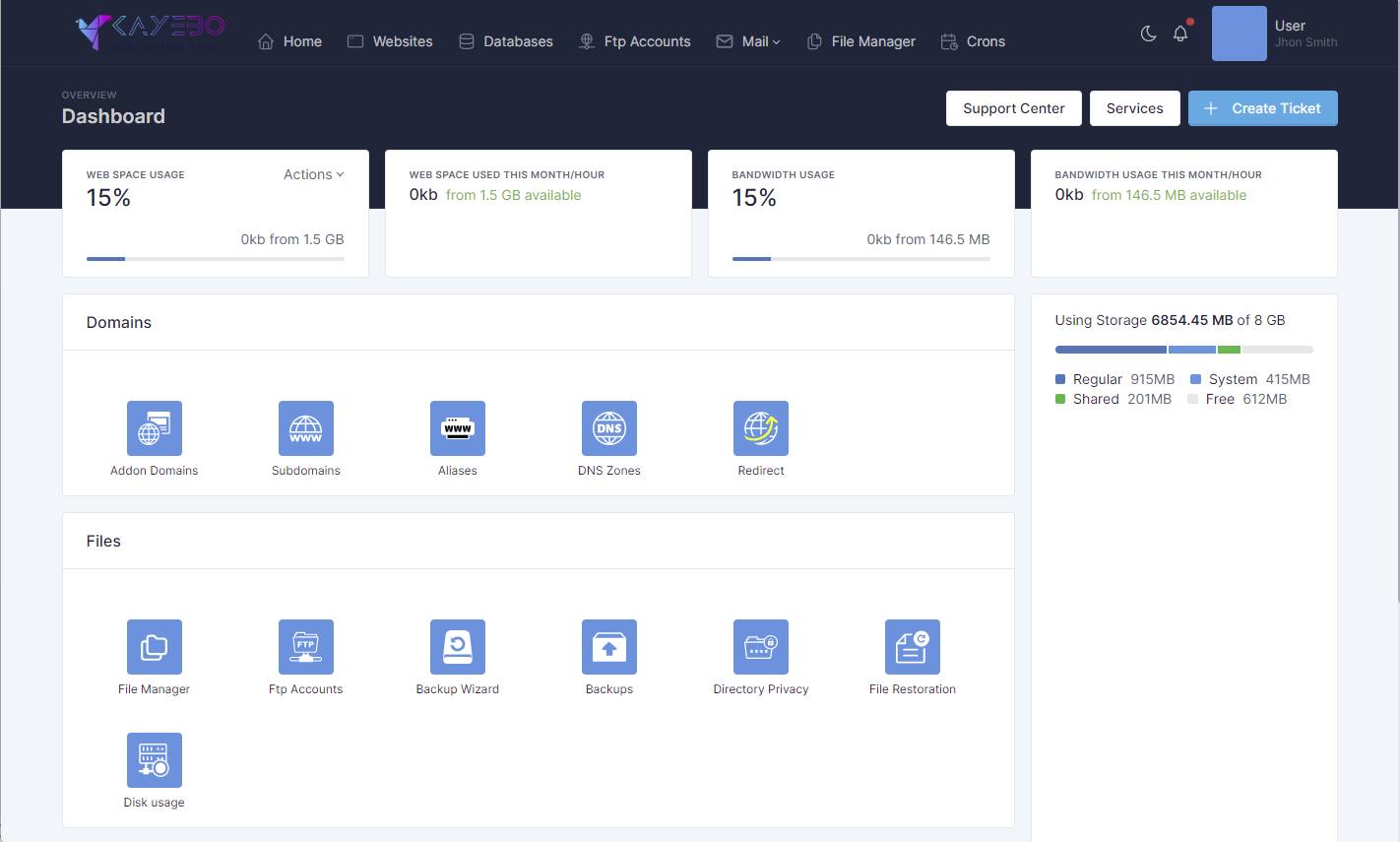1400x842 pixels.
Task: Click the 'from 1.5 GB available' text
Action: pos(514,195)
